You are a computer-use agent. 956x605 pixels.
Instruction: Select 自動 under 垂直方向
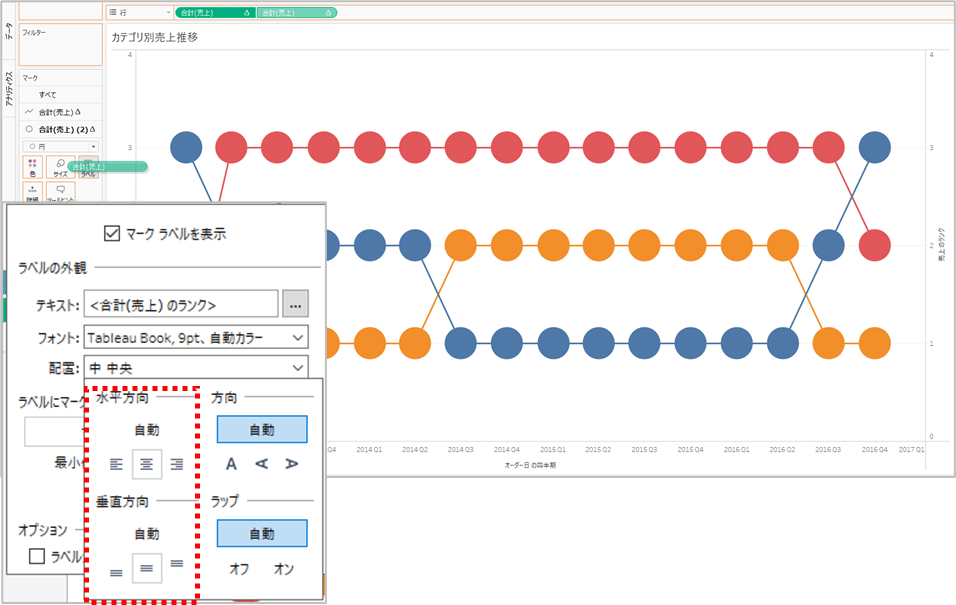pos(147,534)
